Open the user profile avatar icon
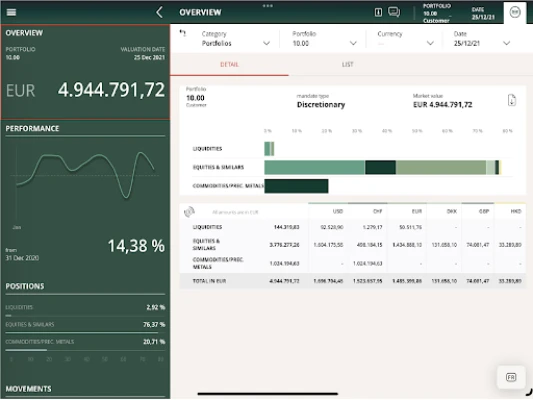 [x=515, y=12]
